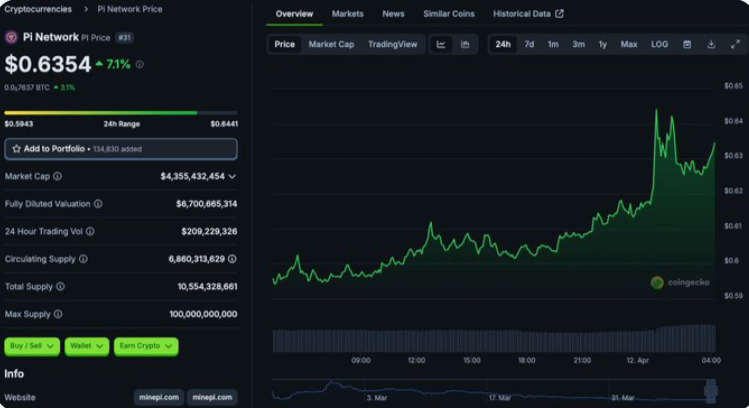
Task: Expand the Market Cap chevron
Action: (232, 177)
